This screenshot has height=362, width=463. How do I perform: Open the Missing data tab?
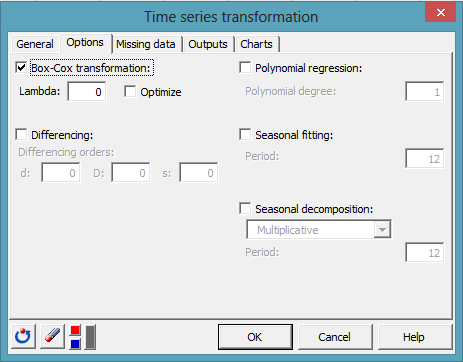click(x=146, y=44)
